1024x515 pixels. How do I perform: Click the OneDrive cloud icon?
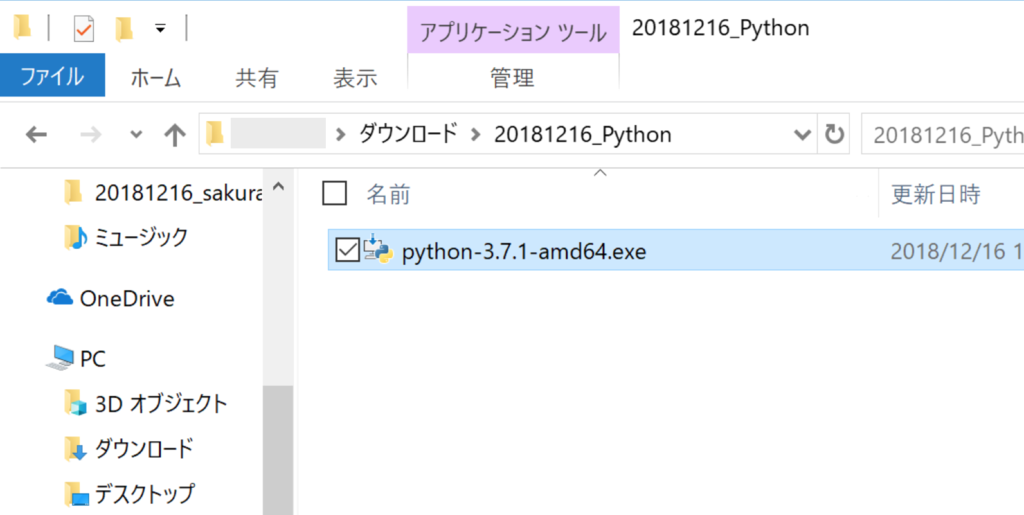coord(59,297)
